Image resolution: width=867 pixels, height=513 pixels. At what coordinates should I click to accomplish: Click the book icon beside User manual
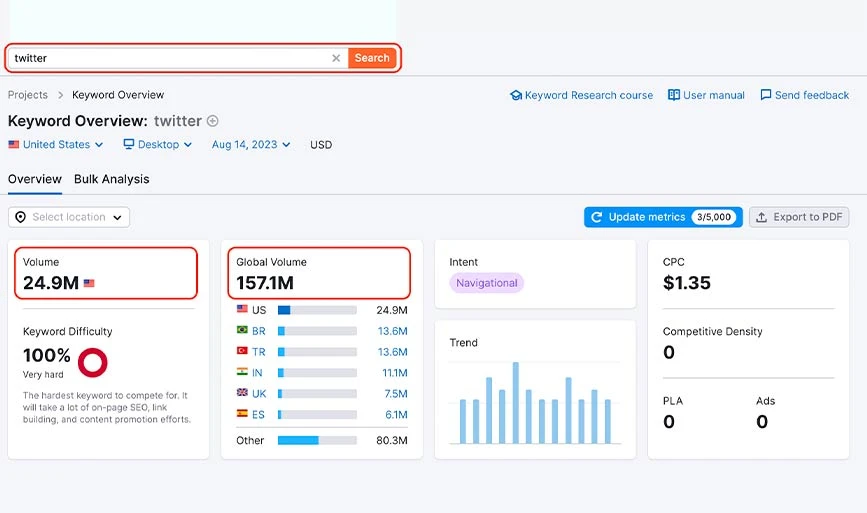tap(674, 95)
